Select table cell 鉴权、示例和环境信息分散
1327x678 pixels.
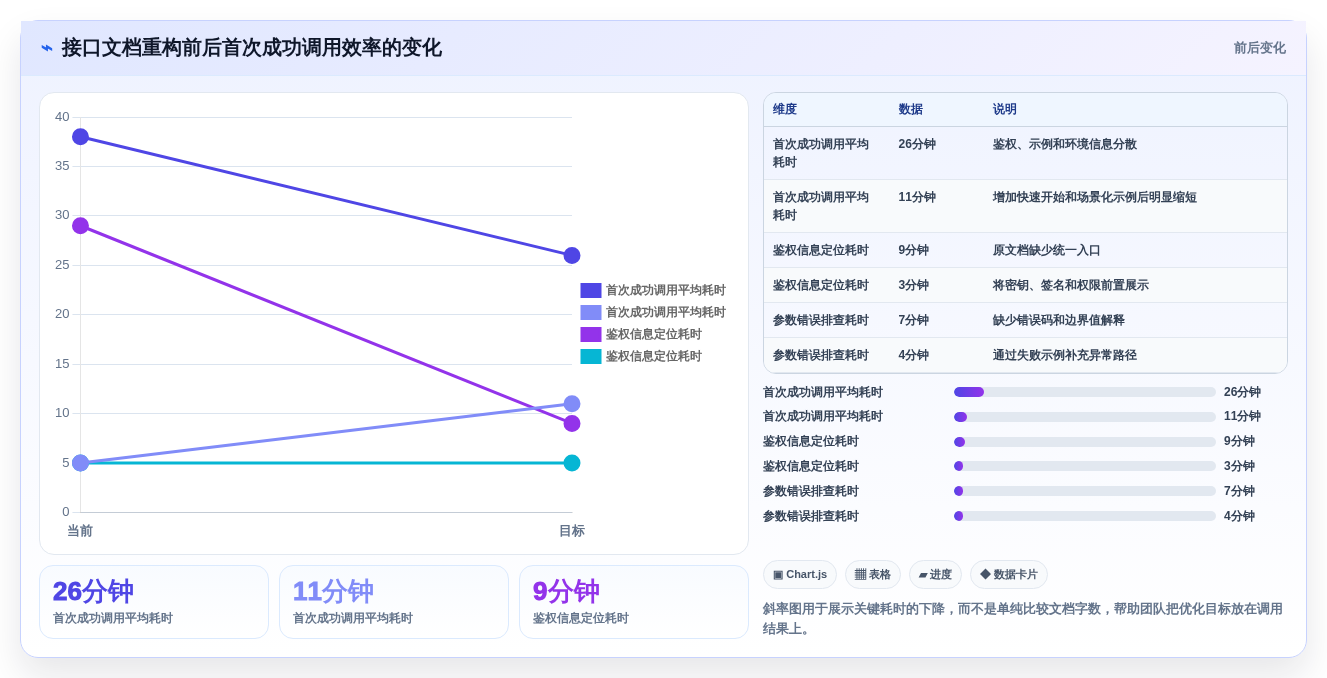point(1065,144)
